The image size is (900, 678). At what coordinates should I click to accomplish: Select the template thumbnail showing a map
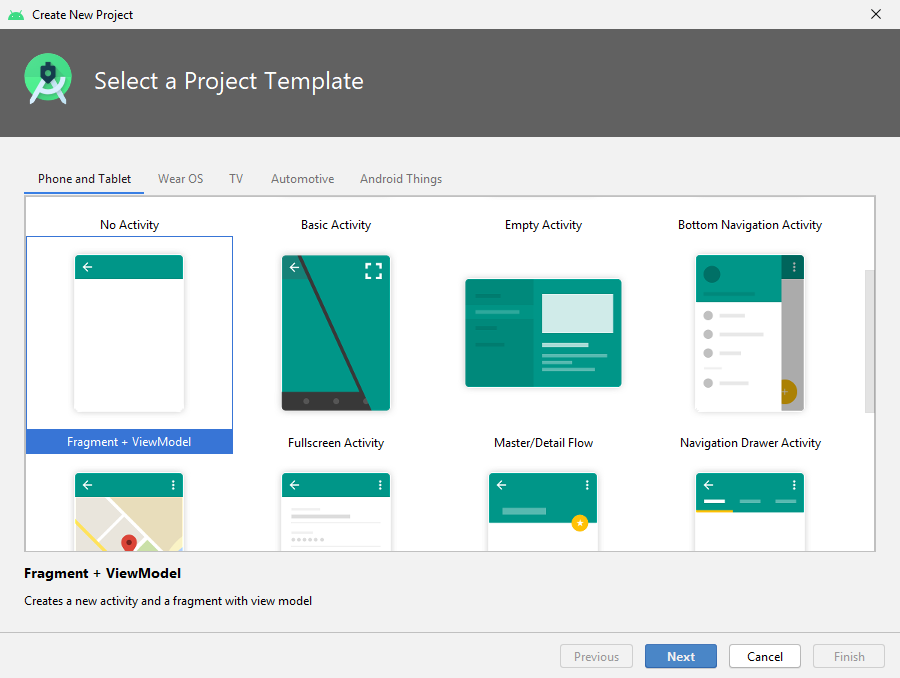tap(129, 511)
